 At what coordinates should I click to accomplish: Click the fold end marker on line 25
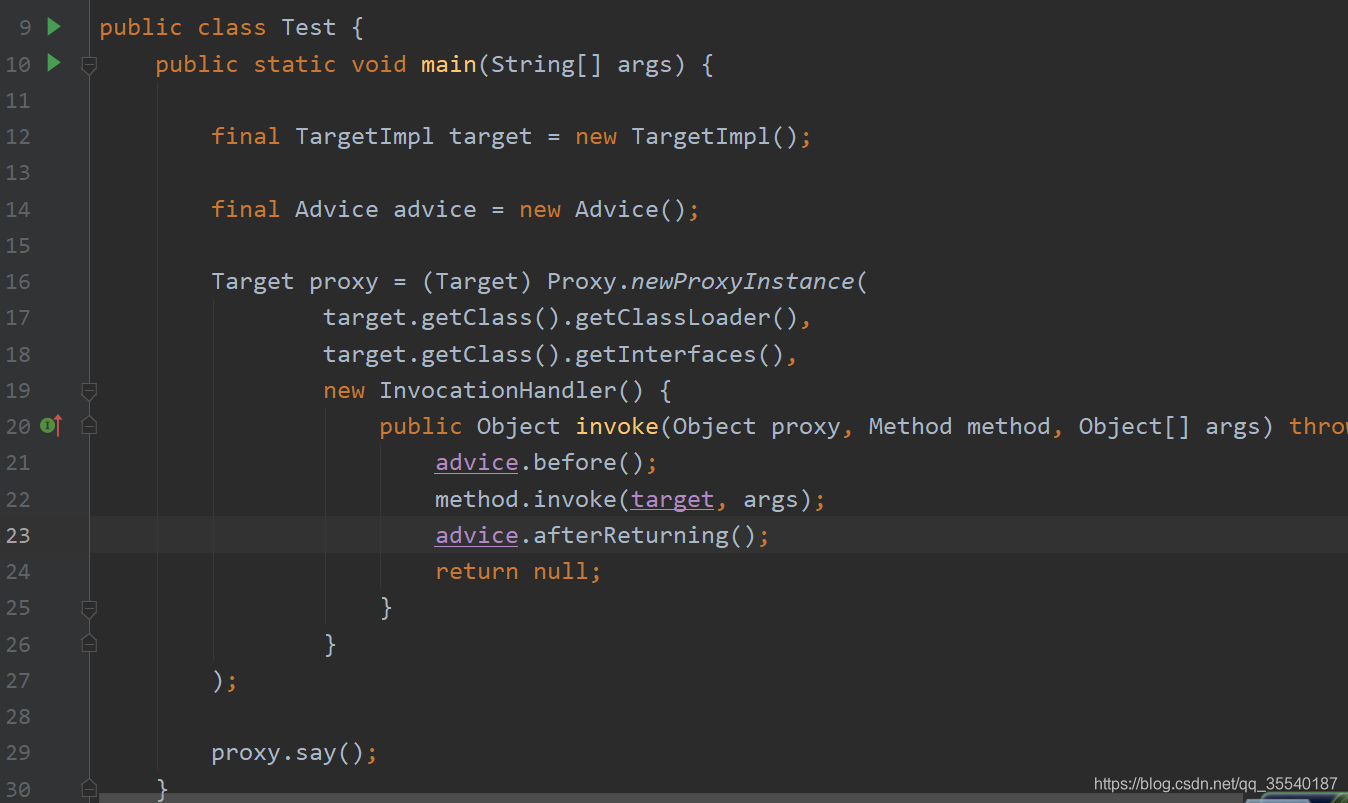click(89, 608)
